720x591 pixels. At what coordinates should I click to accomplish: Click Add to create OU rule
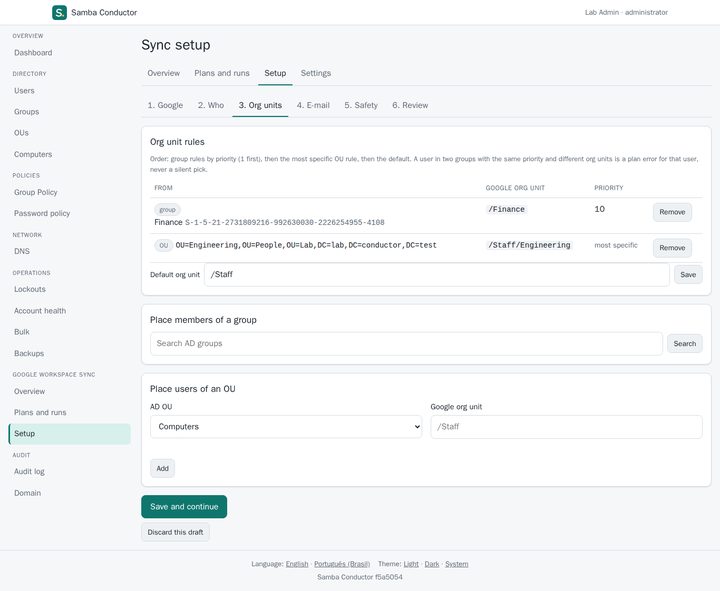[163, 468]
